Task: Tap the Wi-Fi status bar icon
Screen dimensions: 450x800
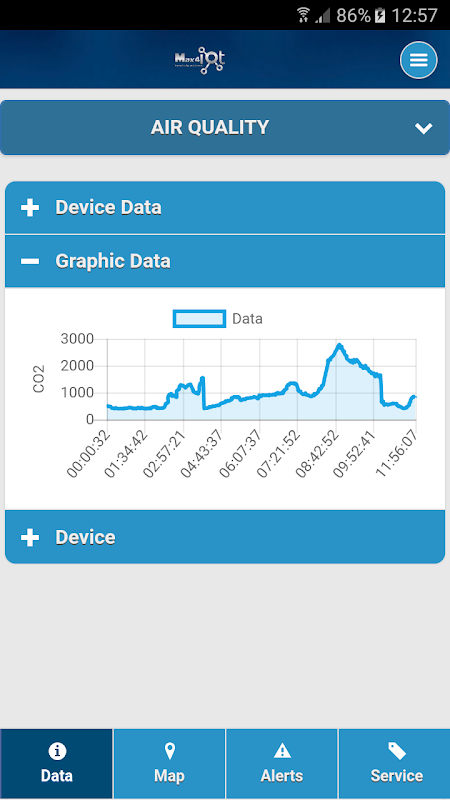Action: 304,15
